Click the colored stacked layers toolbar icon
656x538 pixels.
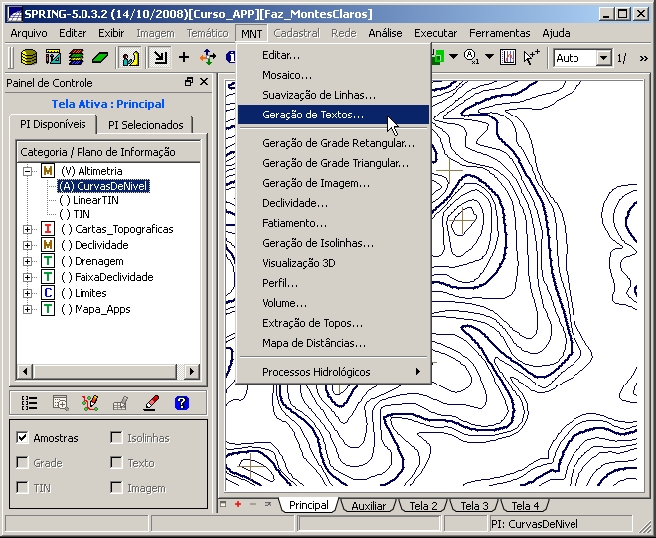76,57
